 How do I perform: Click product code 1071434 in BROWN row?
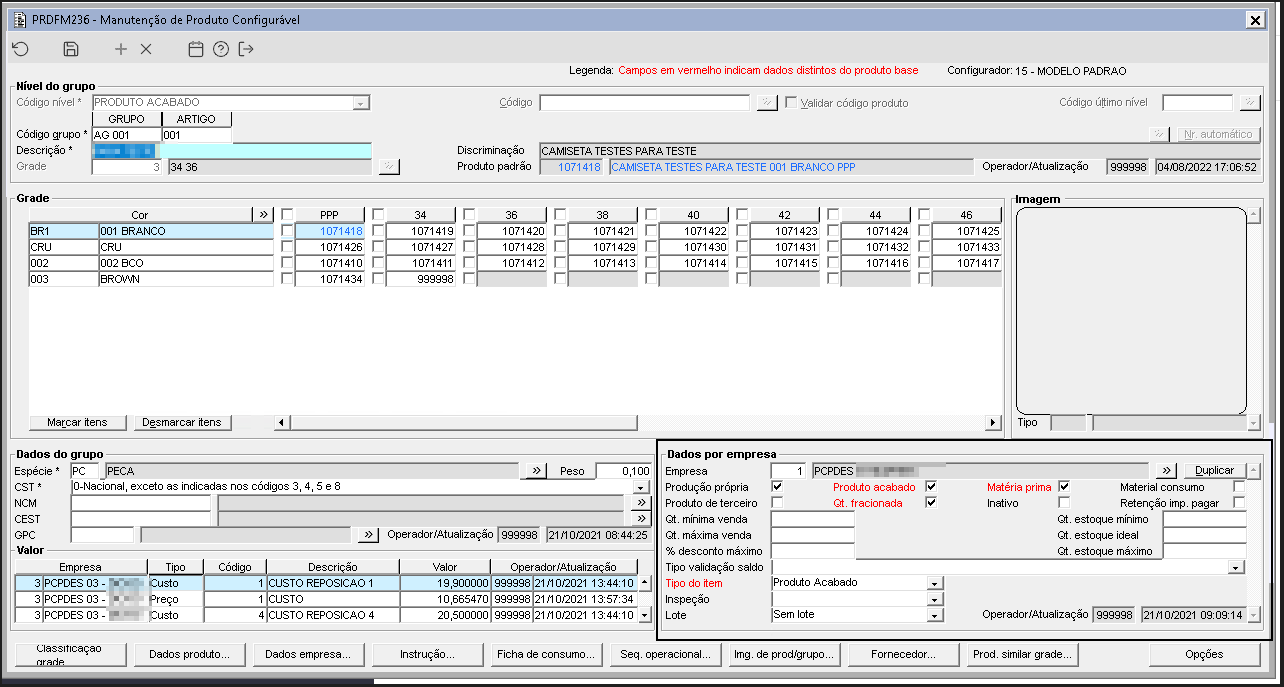[x=331, y=279]
